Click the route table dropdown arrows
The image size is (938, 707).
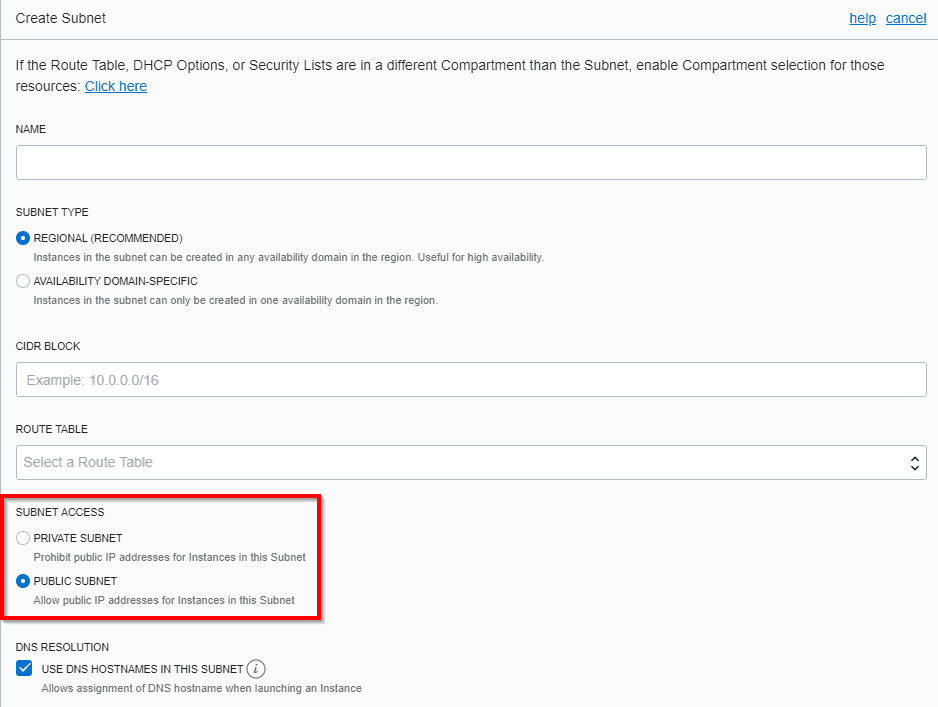click(x=915, y=463)
